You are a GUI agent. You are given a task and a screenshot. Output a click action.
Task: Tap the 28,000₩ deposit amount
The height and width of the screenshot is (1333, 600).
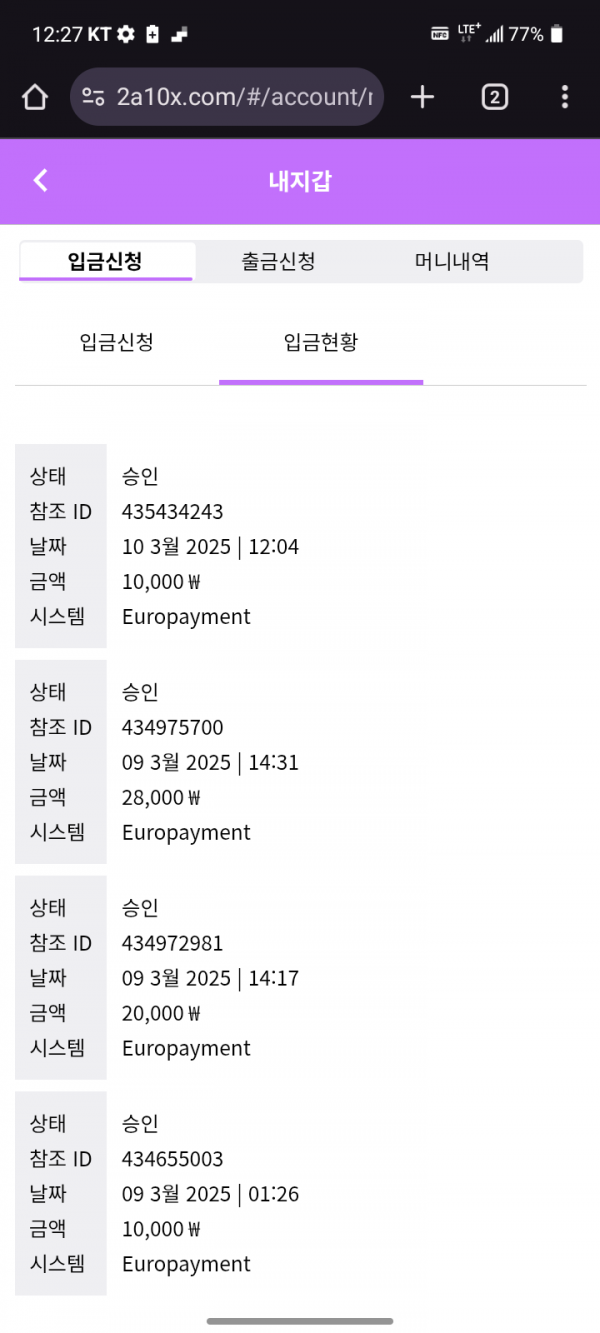(161, 798)
